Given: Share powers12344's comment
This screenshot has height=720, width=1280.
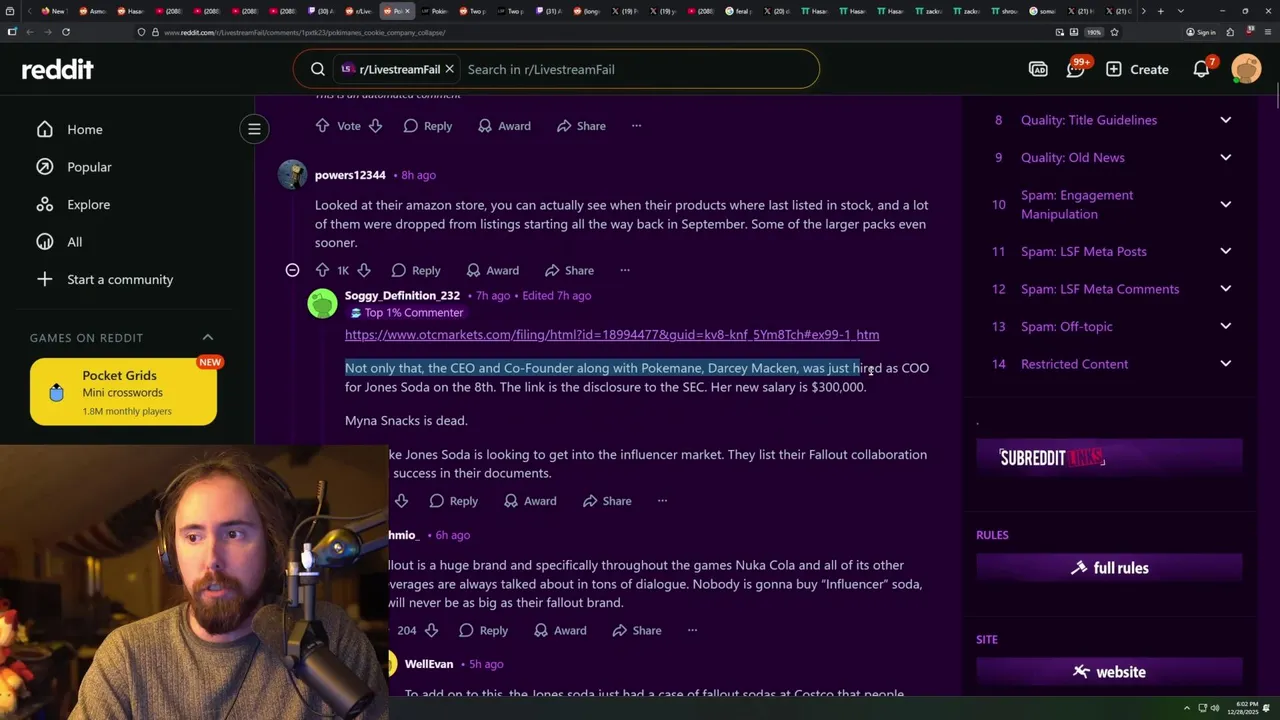Looking at the screenshot, I should (x=569, y=270).
